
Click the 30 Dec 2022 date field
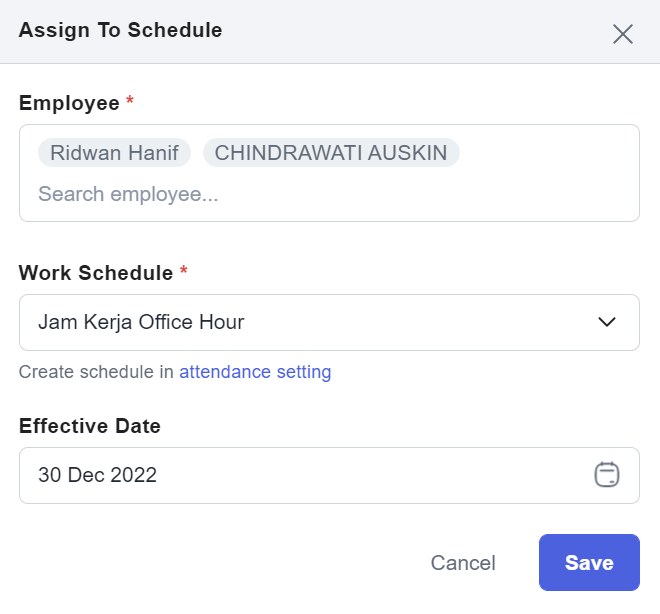point(329,475)
